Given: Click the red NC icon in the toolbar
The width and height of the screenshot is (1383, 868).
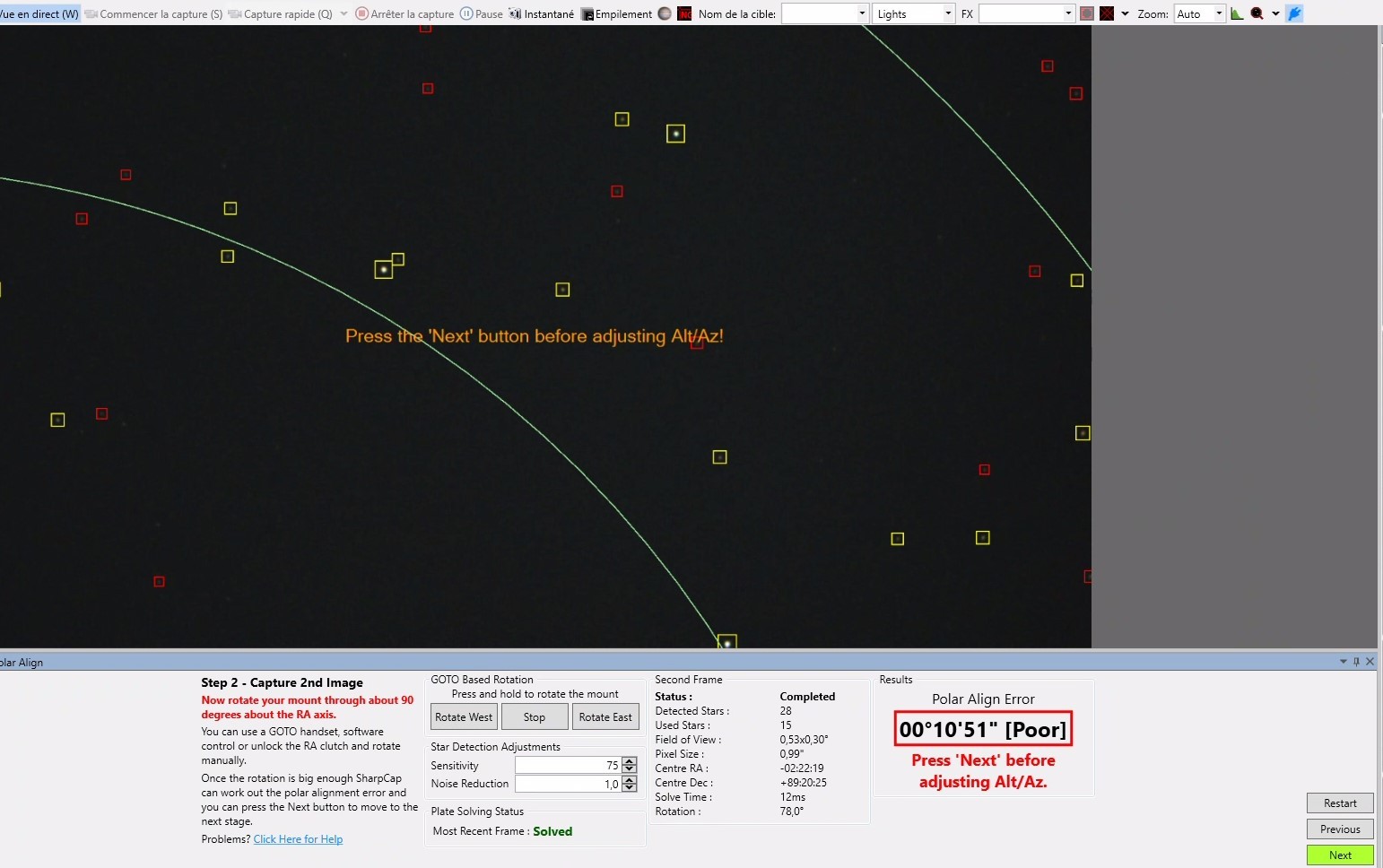Looking at the screenshot, I should coord(684,13).
